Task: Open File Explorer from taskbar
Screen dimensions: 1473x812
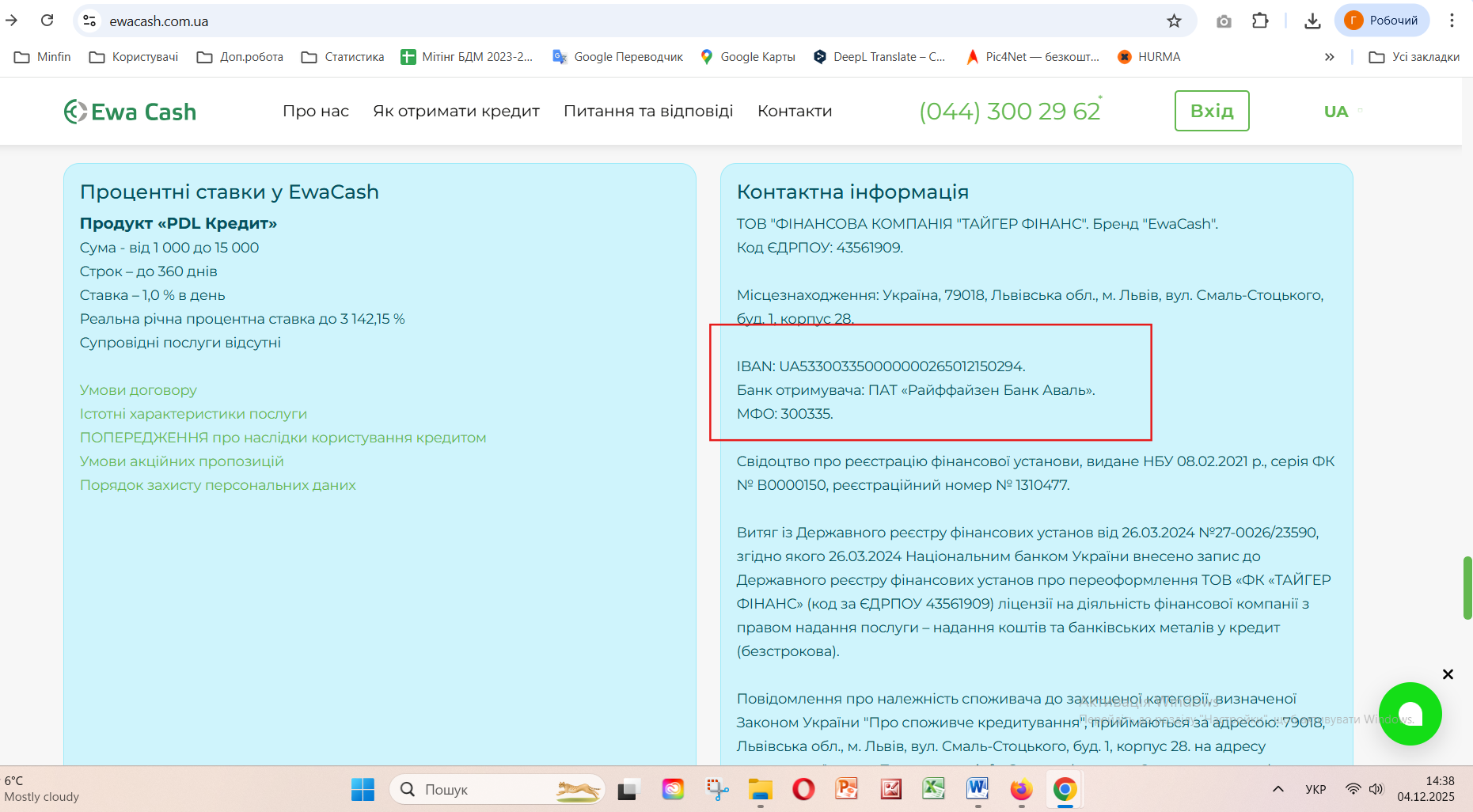Action: pos(761,789)
